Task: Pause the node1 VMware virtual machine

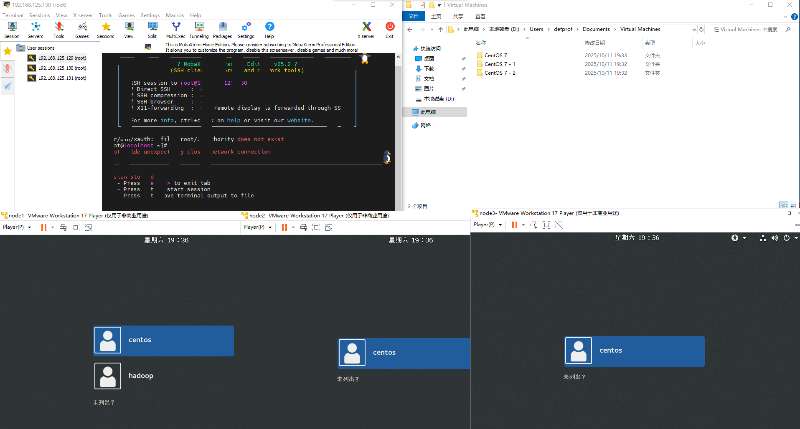Action: point(43,227)
